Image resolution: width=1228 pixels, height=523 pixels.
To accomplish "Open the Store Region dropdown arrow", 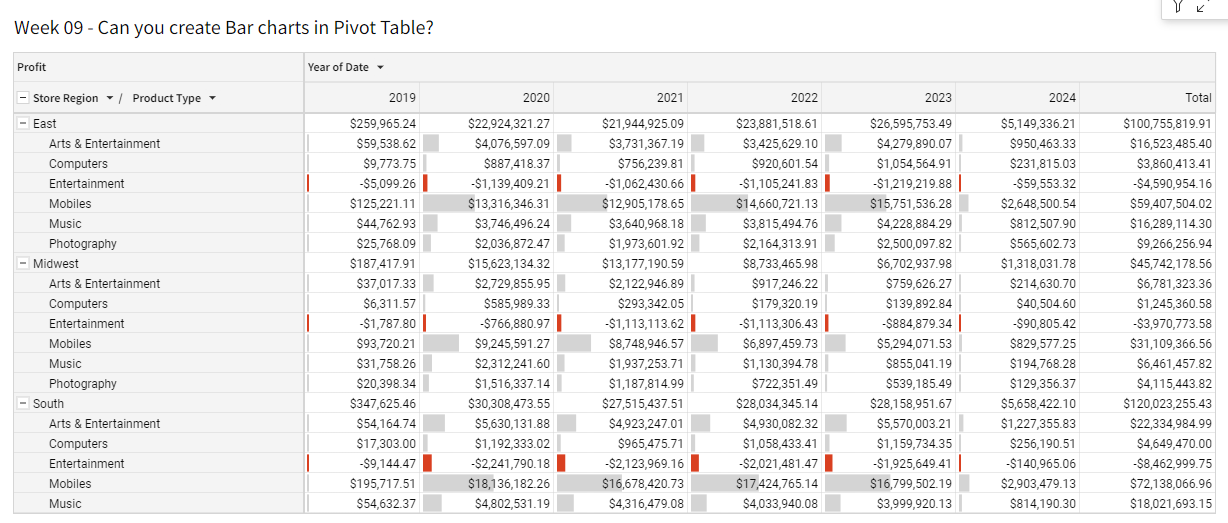I will 110,98.
